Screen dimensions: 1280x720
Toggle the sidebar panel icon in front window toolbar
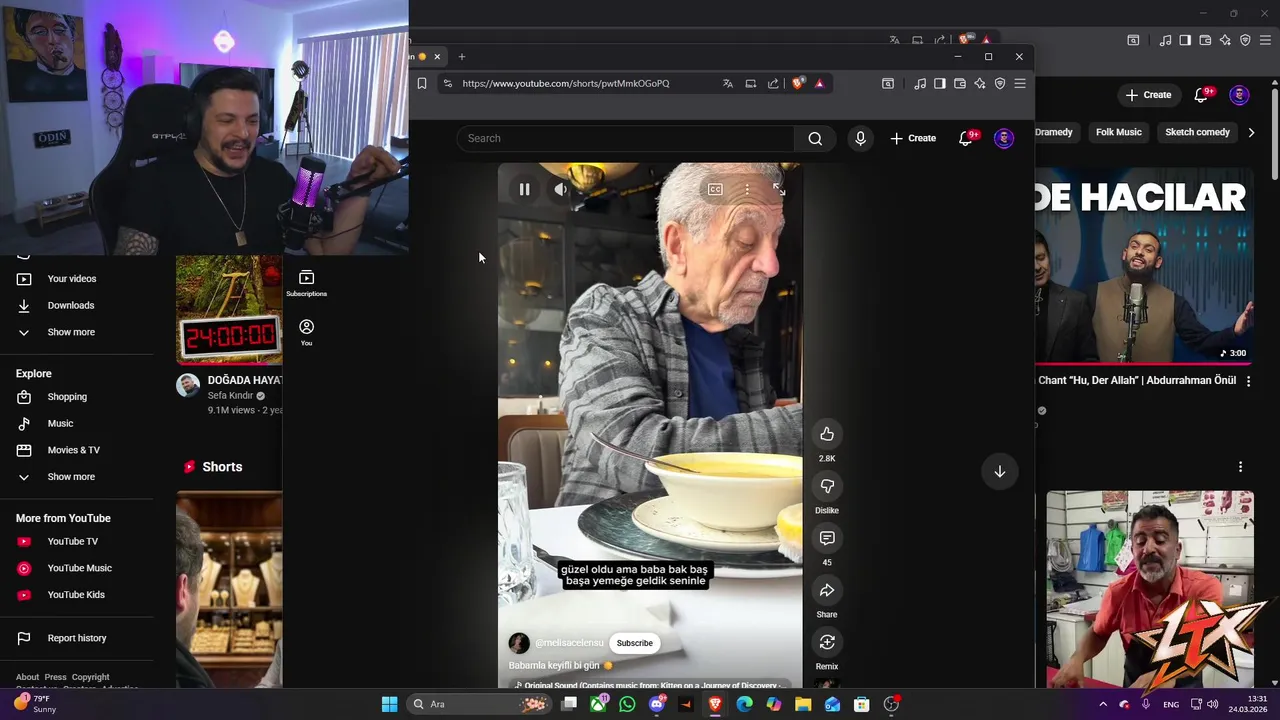940,84
